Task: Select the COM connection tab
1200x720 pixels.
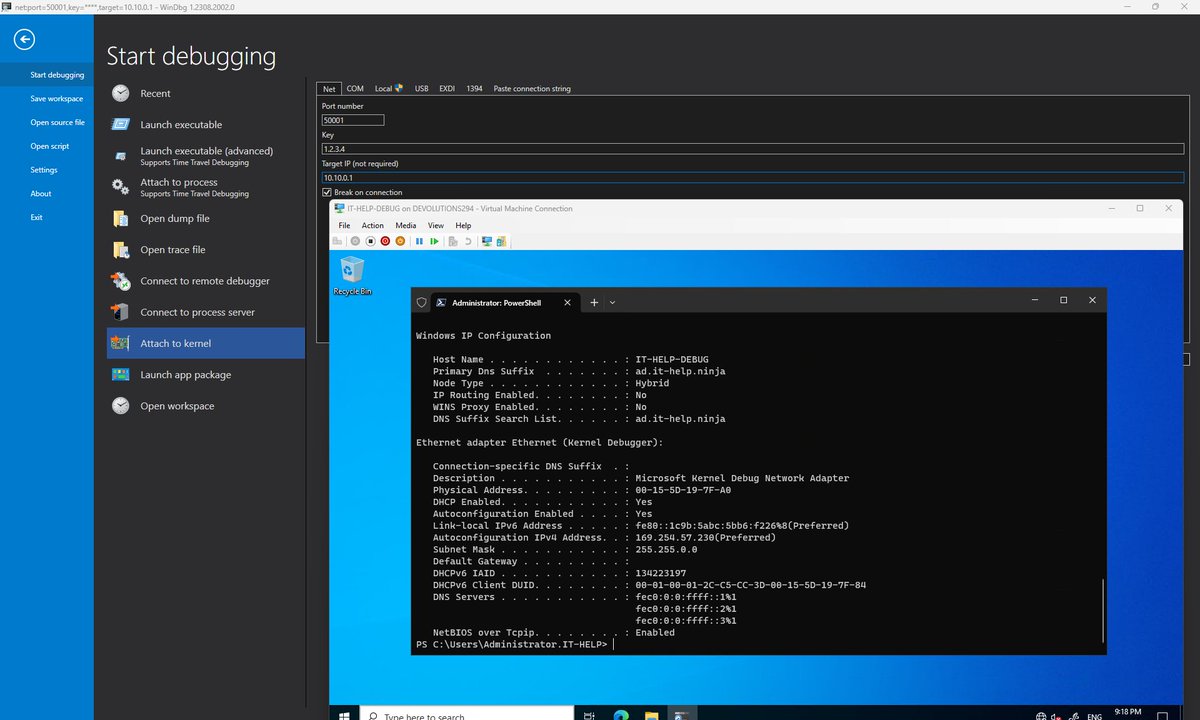Action: [355, 89]
